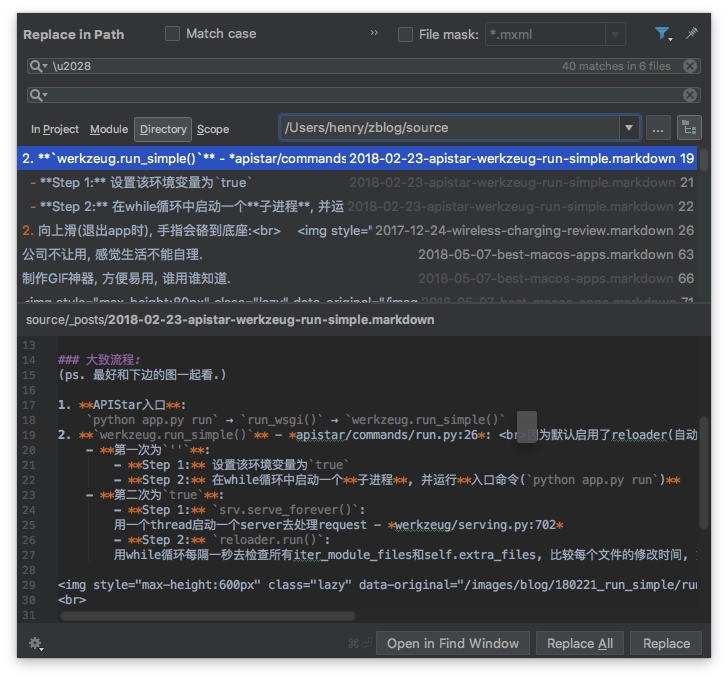Open the find results filter icon
Screen dimensions: 728x679
coord(663,34)
